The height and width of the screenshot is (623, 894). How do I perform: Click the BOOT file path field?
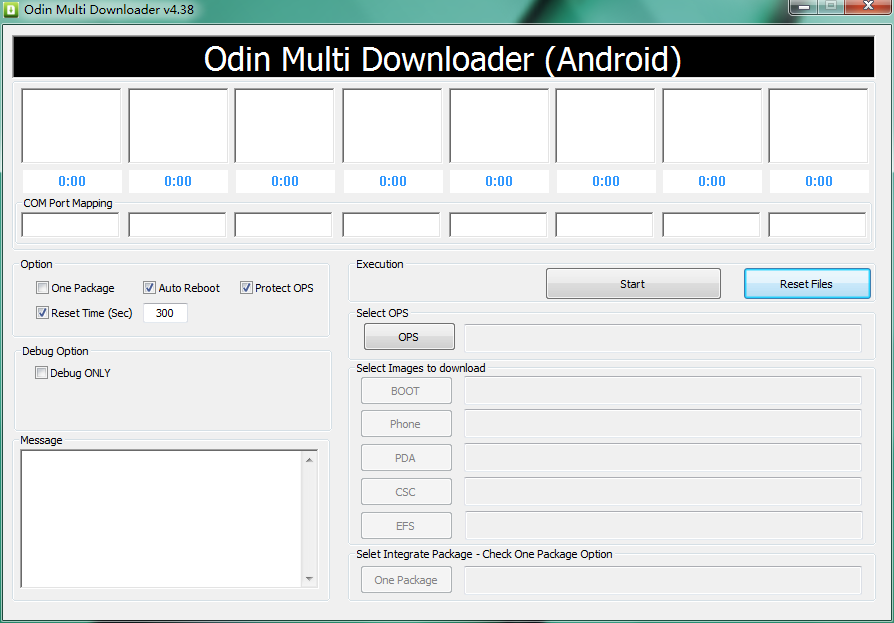click(663, 391)
